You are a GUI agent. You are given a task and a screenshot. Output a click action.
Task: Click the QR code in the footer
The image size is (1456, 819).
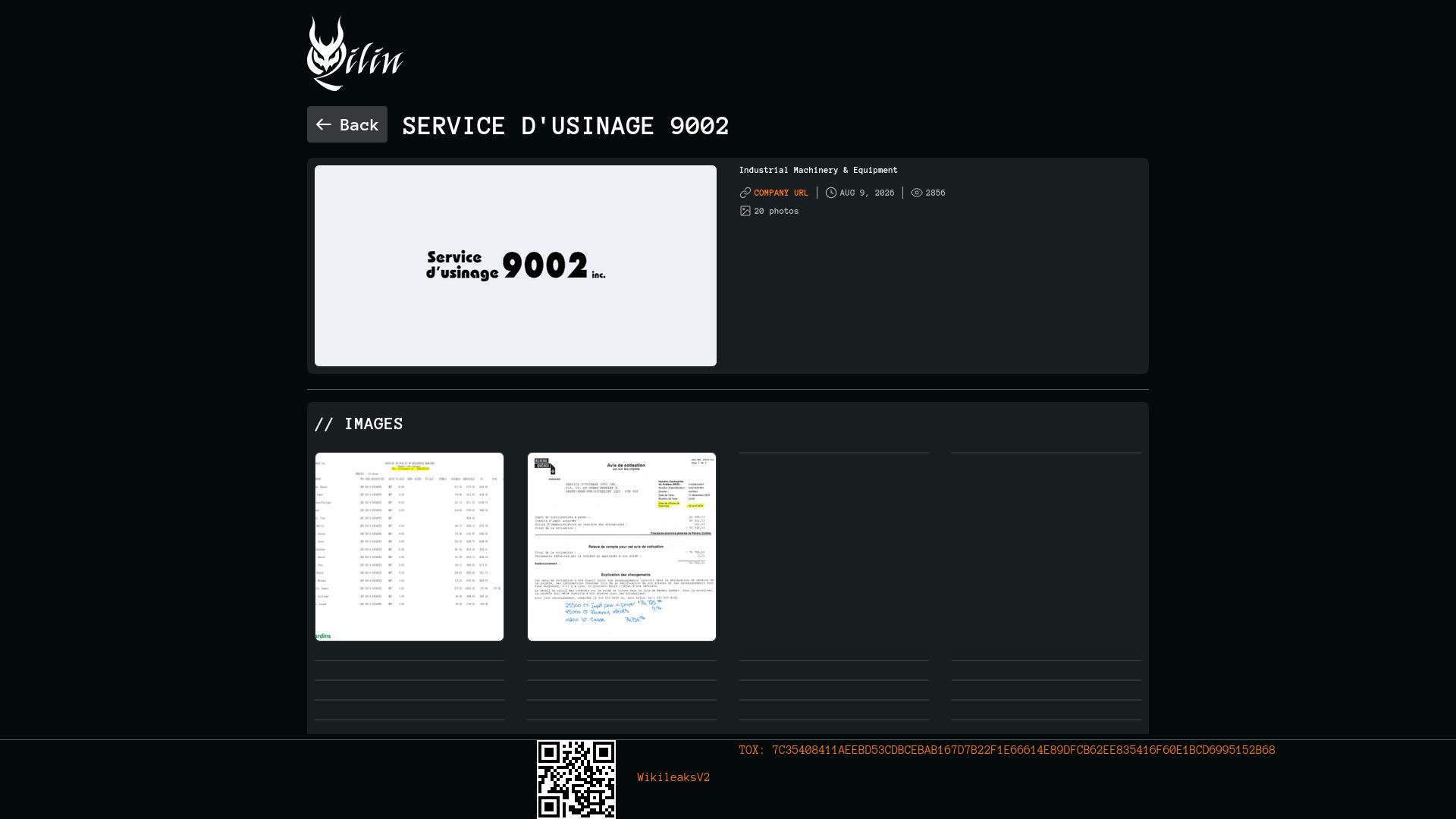pos(576,780)
